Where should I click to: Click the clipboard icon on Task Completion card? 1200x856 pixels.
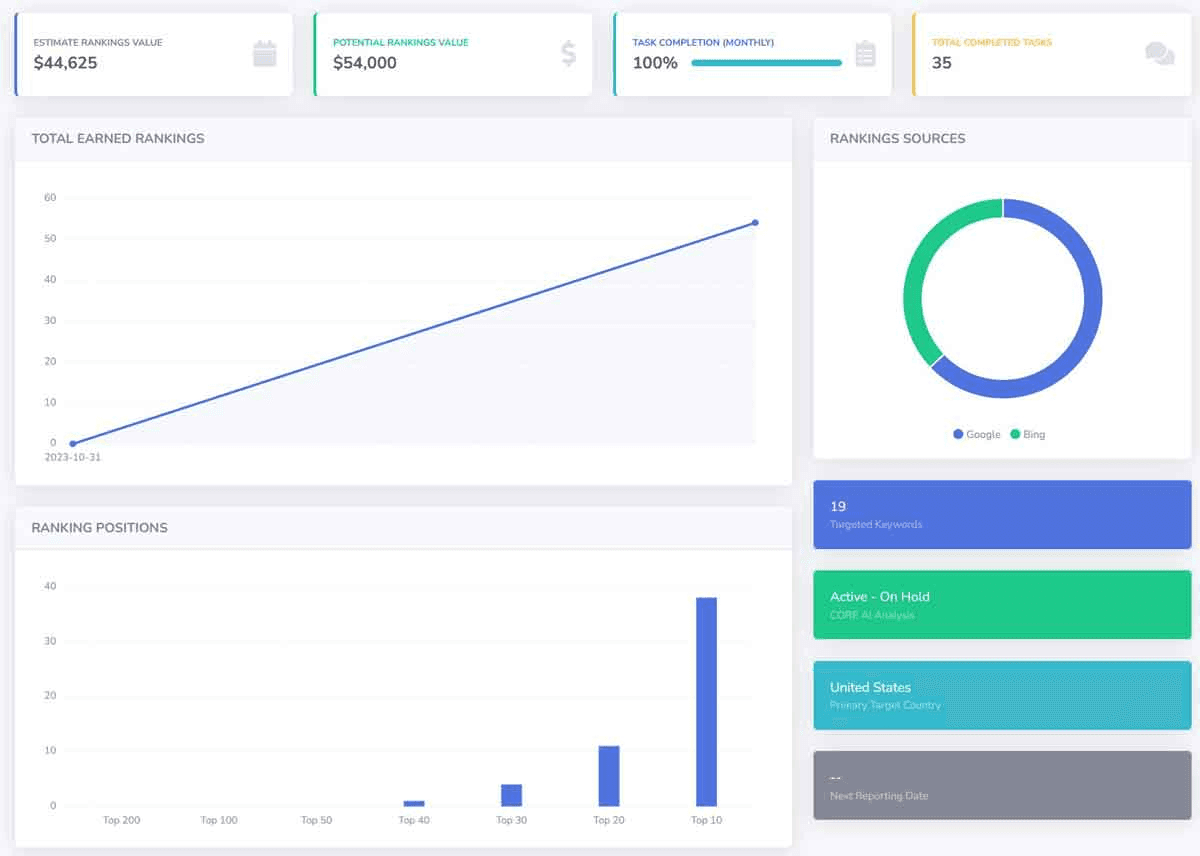865,54
